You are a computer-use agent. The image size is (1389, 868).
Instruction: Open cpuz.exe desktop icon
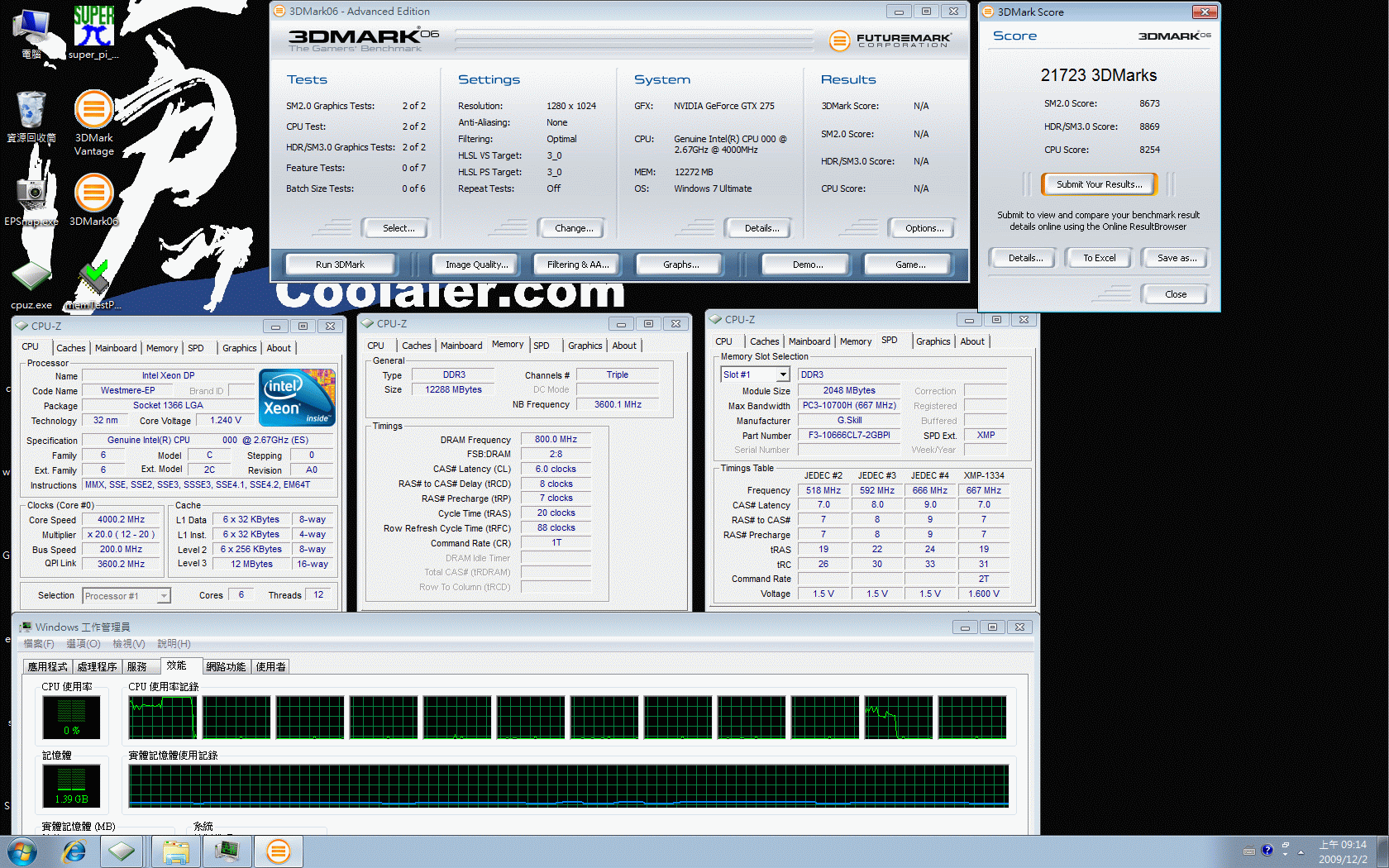[x=31, y=286]
